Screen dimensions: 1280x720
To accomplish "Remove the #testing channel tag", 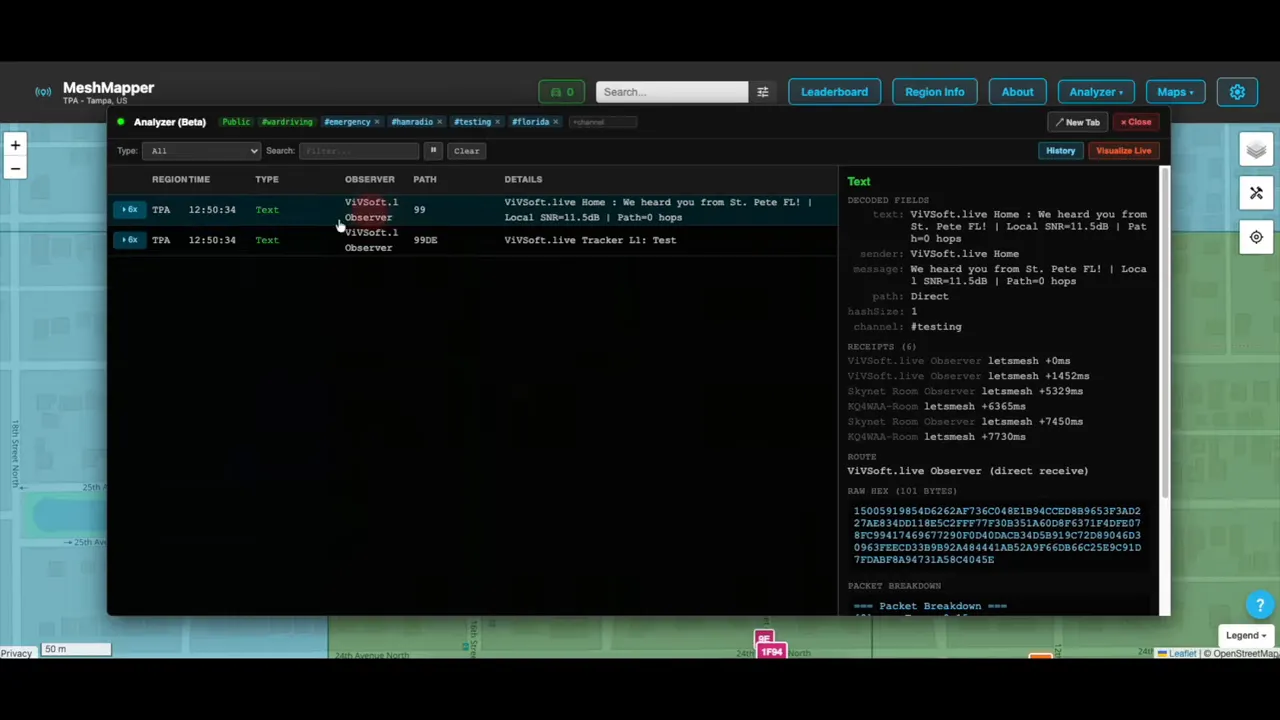I will point(497,122).
